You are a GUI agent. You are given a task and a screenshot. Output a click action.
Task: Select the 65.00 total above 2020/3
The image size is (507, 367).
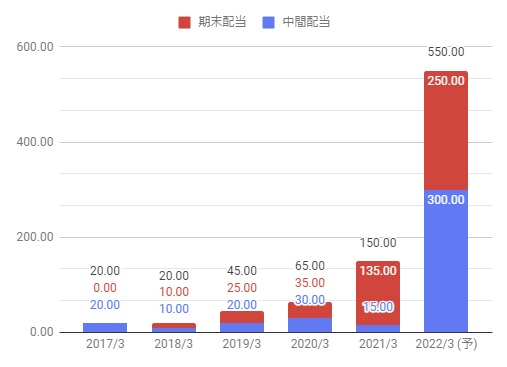click(x=310, y=266)
